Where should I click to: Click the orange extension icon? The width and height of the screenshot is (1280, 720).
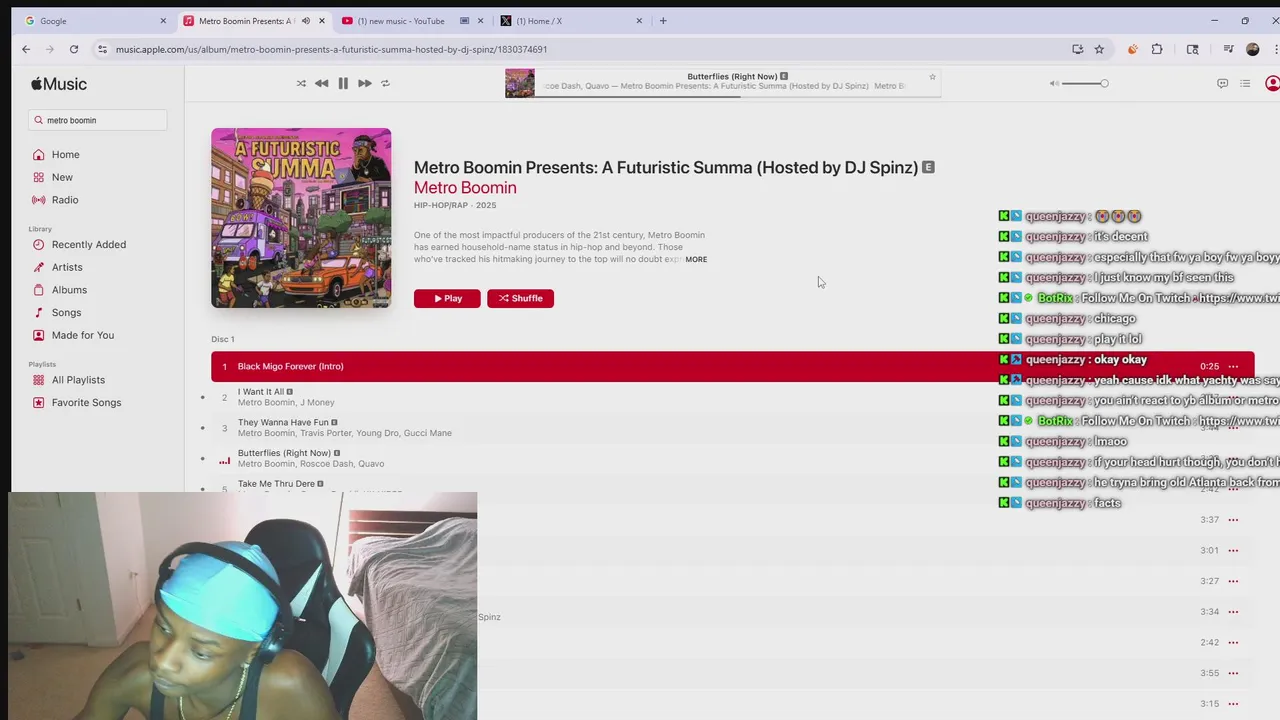click(1132, 49)
